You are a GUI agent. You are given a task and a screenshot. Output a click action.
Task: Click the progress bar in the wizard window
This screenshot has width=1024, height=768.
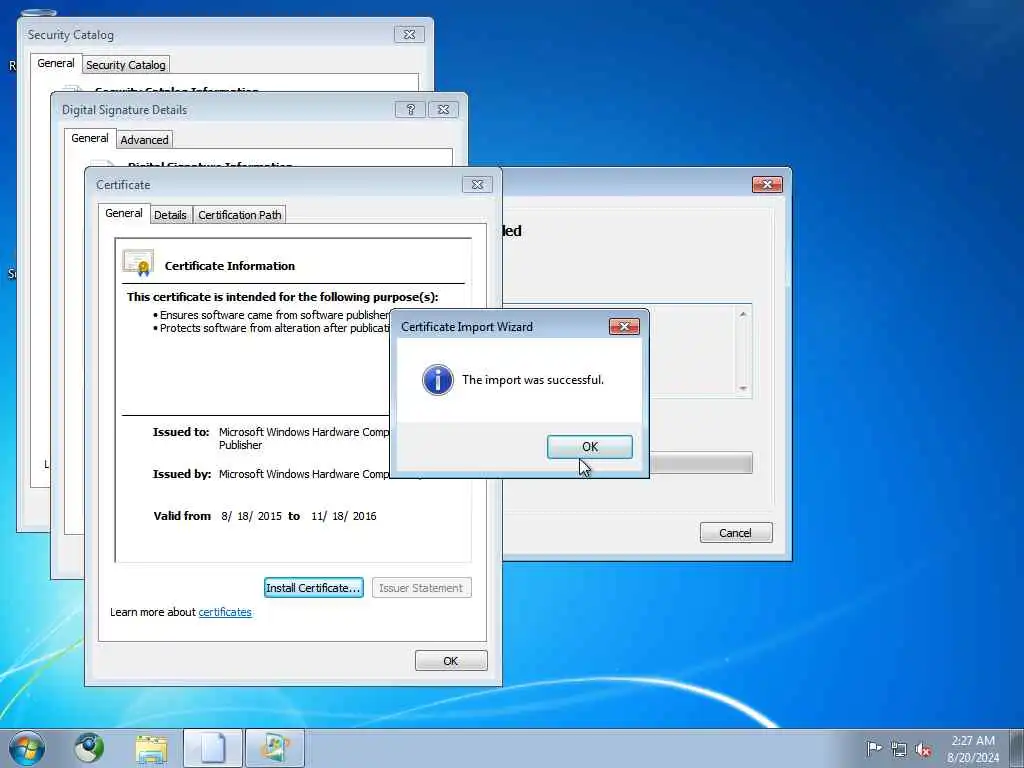click(701, 463)
